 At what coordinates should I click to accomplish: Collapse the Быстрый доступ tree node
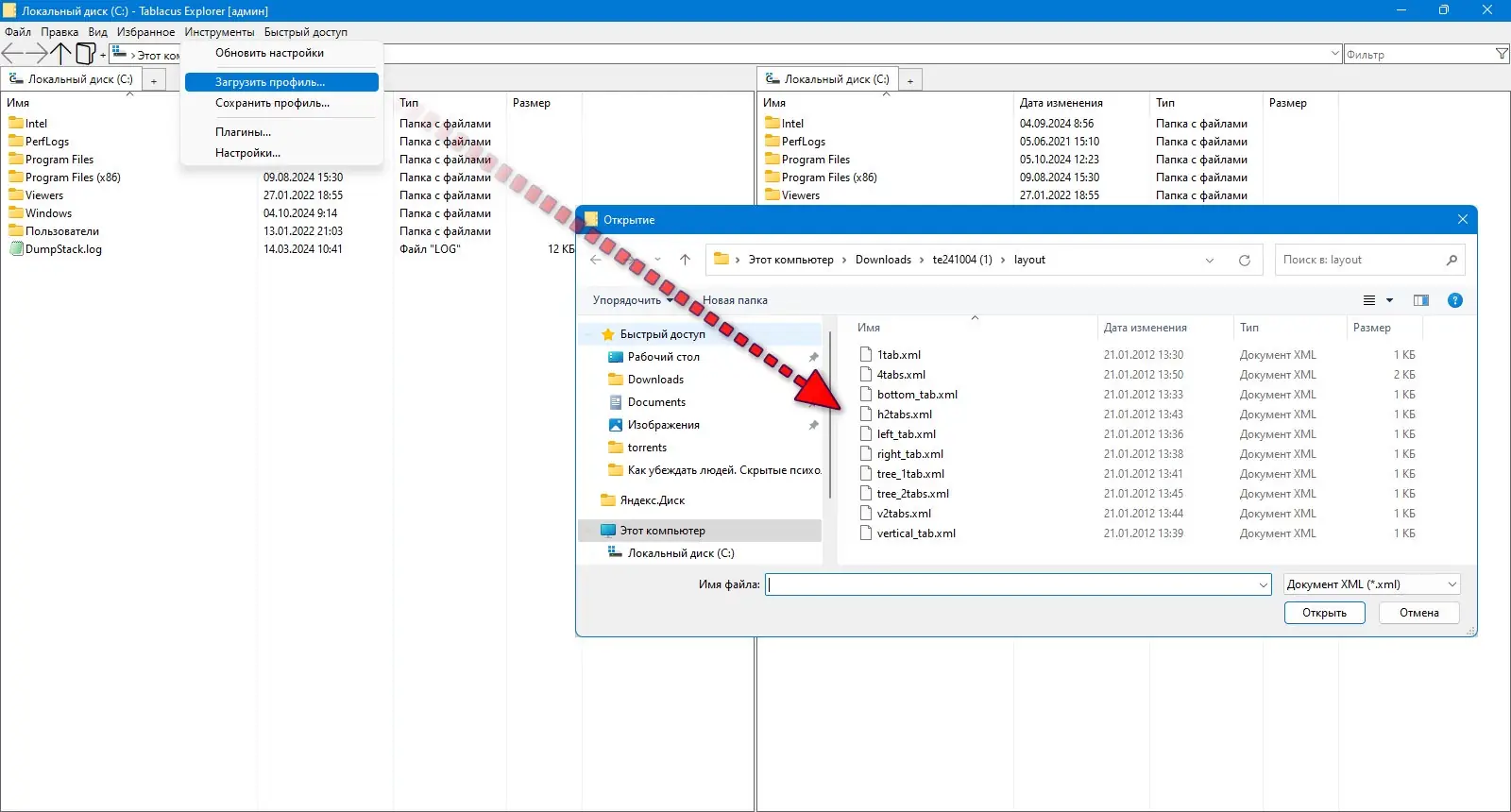[590, 334]
